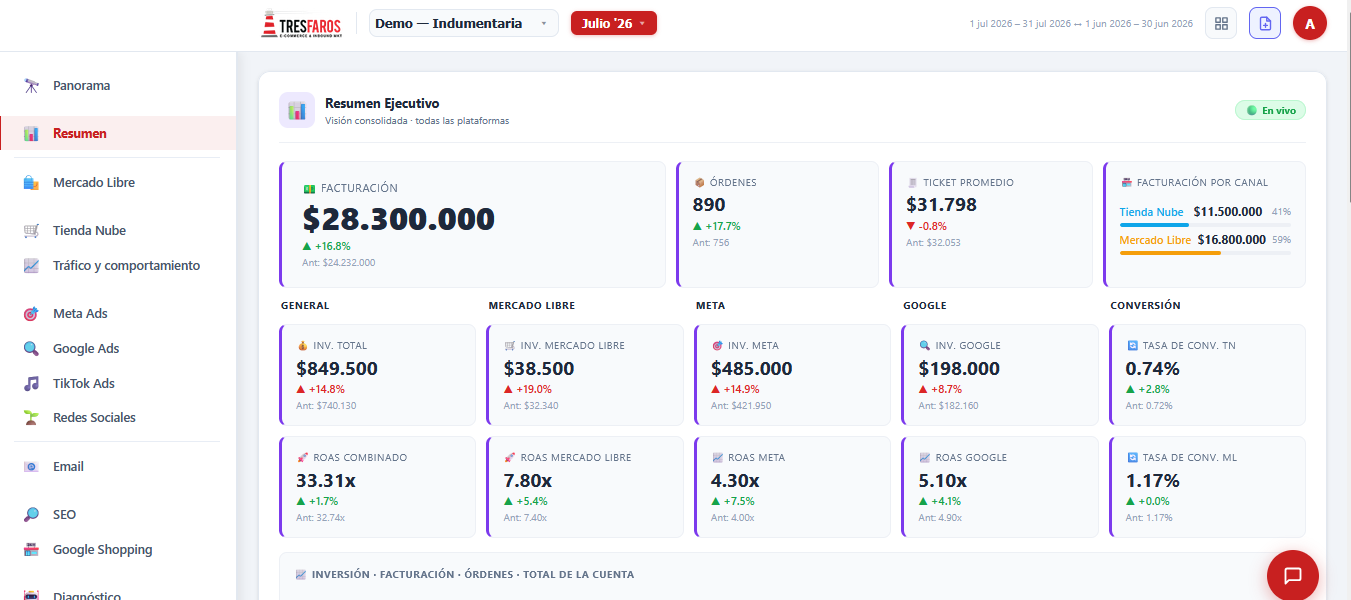
Task: Click the Mercado Libre shopping bag icon
Action: click(32, 183)
